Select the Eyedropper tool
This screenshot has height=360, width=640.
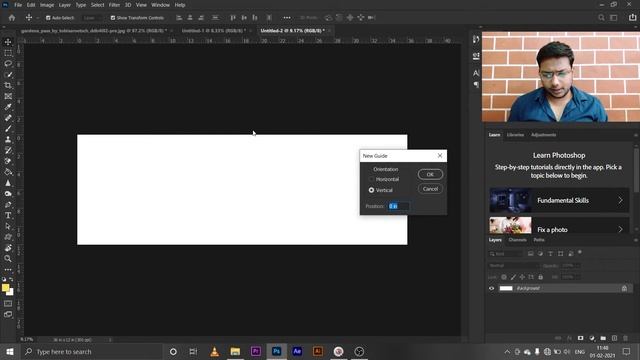click(8, 107)
